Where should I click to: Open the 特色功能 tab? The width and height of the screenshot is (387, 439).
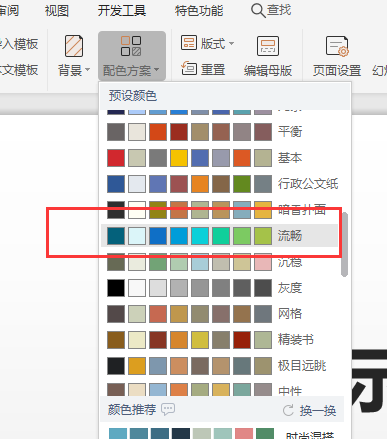[199, 11]
